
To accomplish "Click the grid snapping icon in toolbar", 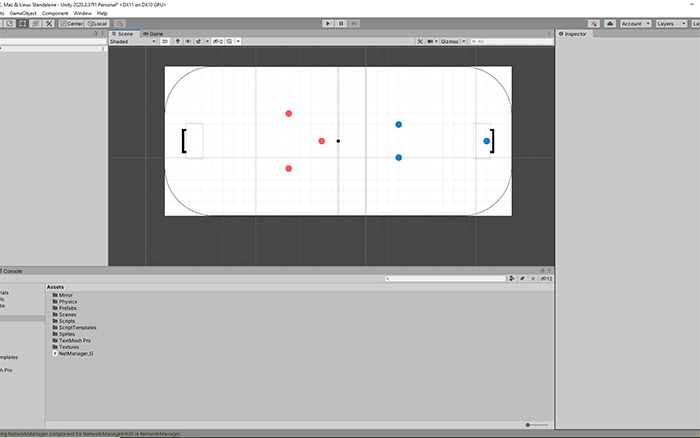I will click(119, 24).
